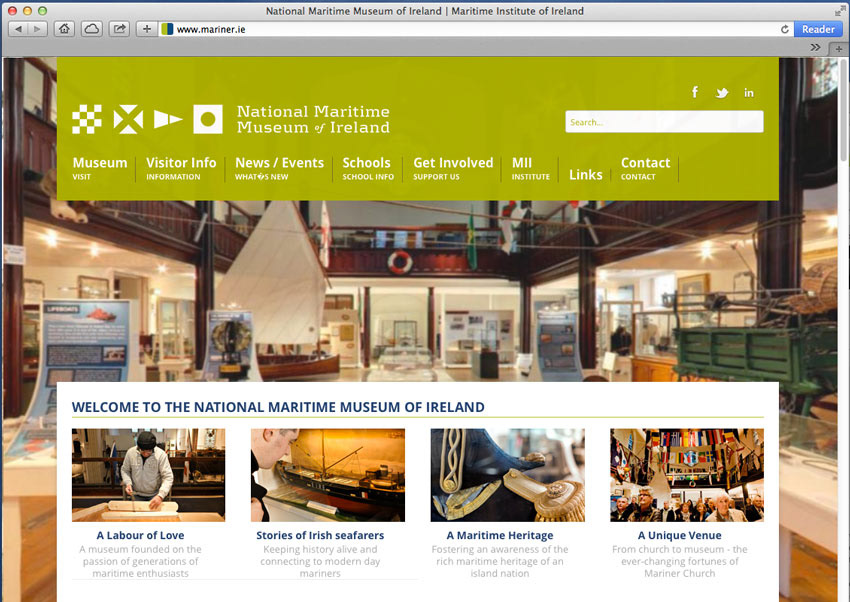Follow the A Labour of Love link

[x=140, y=535]
